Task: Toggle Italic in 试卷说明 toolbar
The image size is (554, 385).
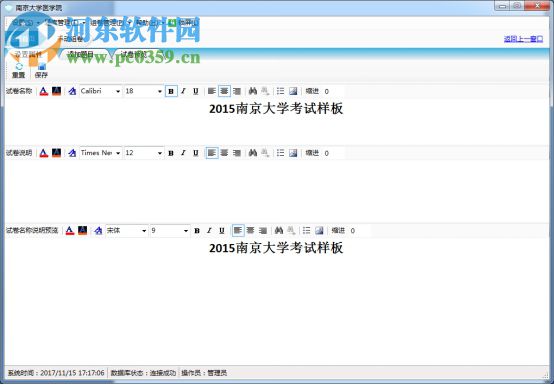Action: tap(183, 153)
